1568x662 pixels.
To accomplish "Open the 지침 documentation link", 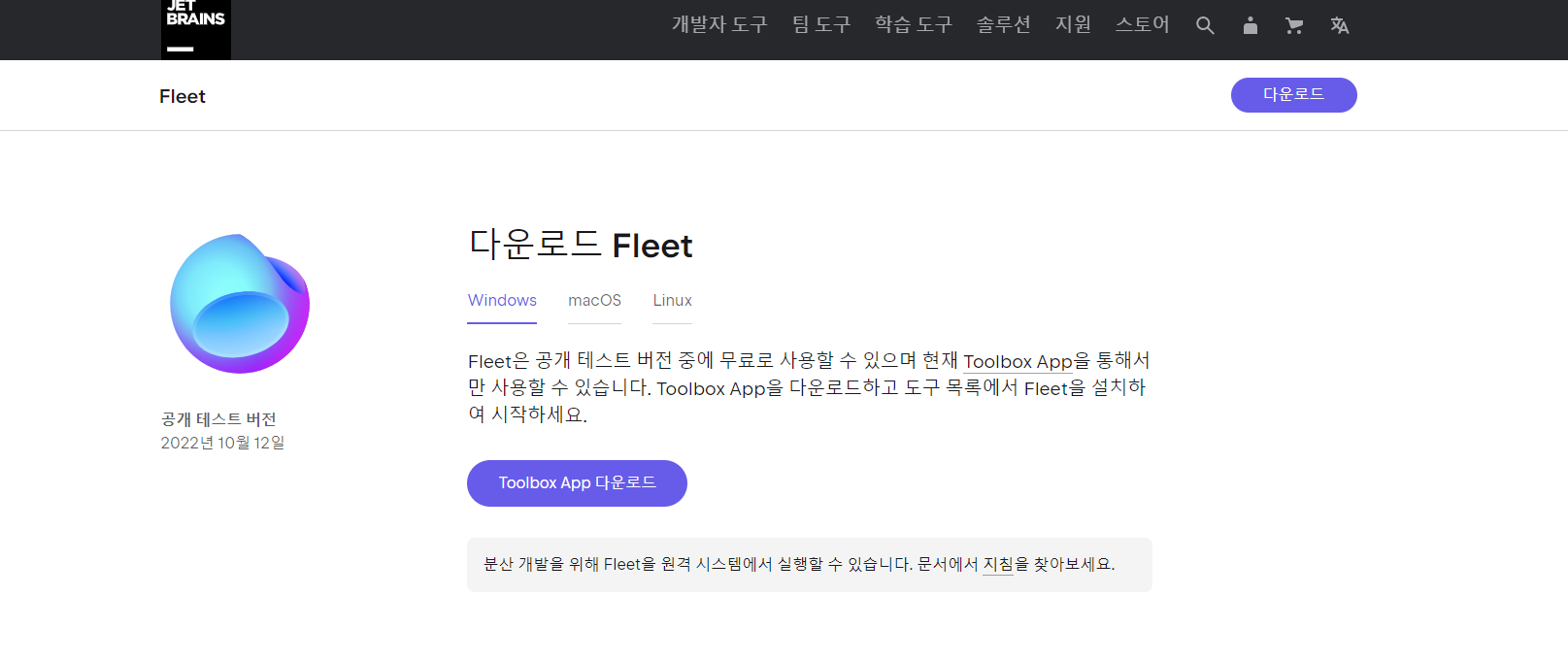I will [998, 564].
